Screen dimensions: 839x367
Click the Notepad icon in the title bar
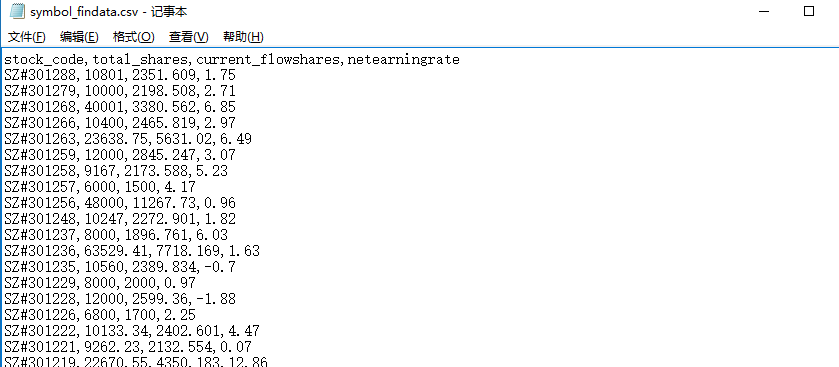[x=18, y=12]
